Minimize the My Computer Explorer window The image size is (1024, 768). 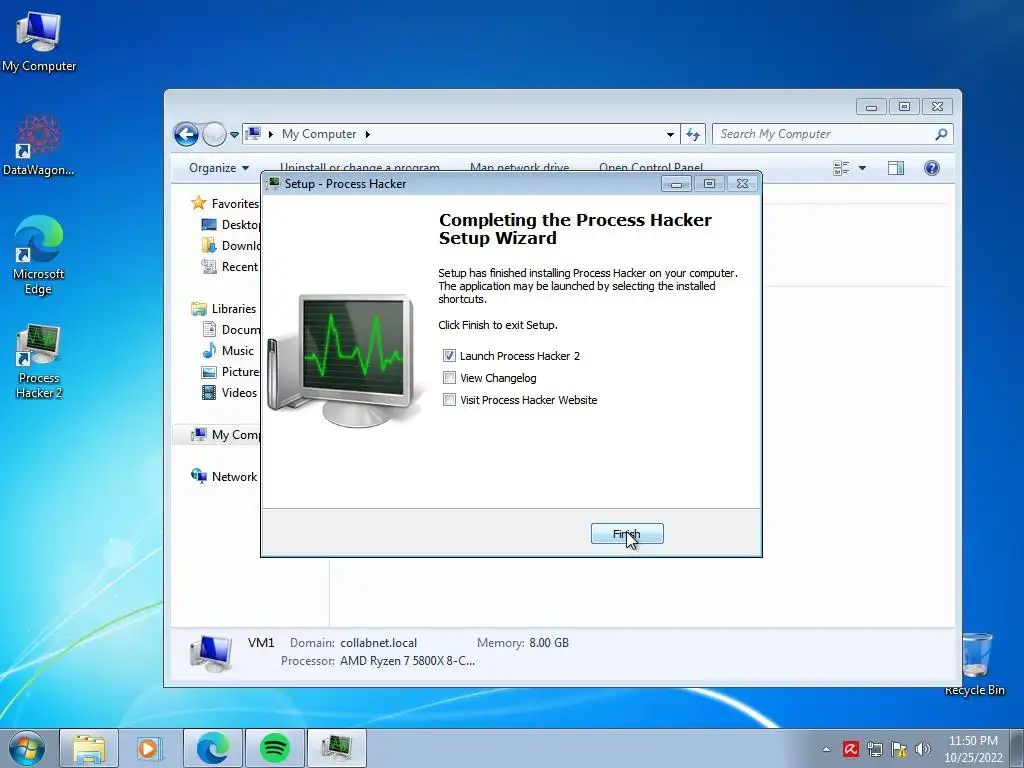871,106
